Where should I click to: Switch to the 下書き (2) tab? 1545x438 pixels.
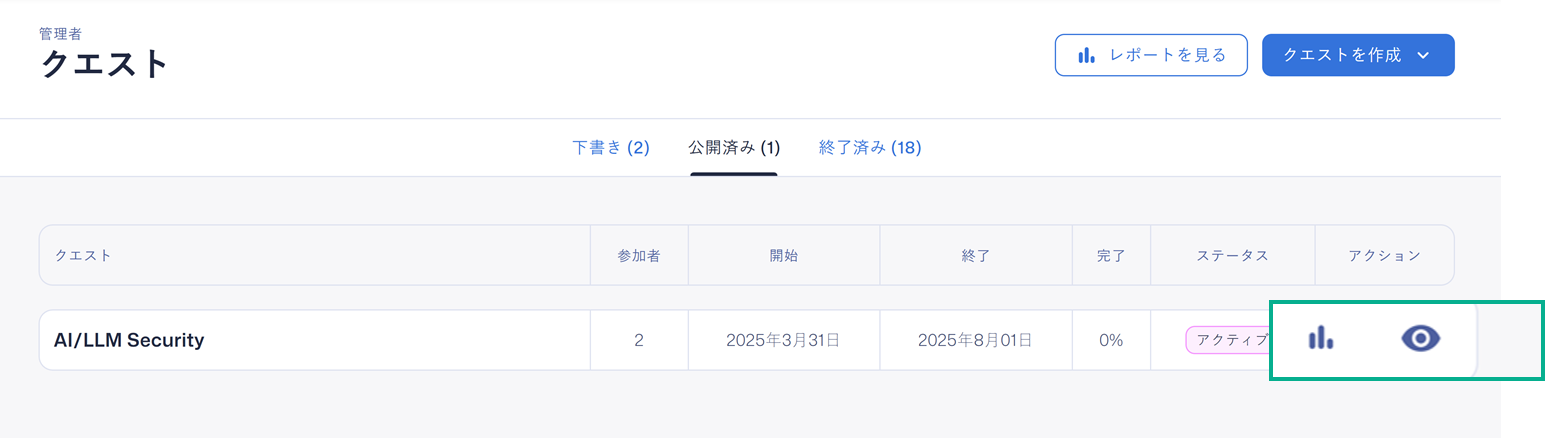(x=611, y=148)
